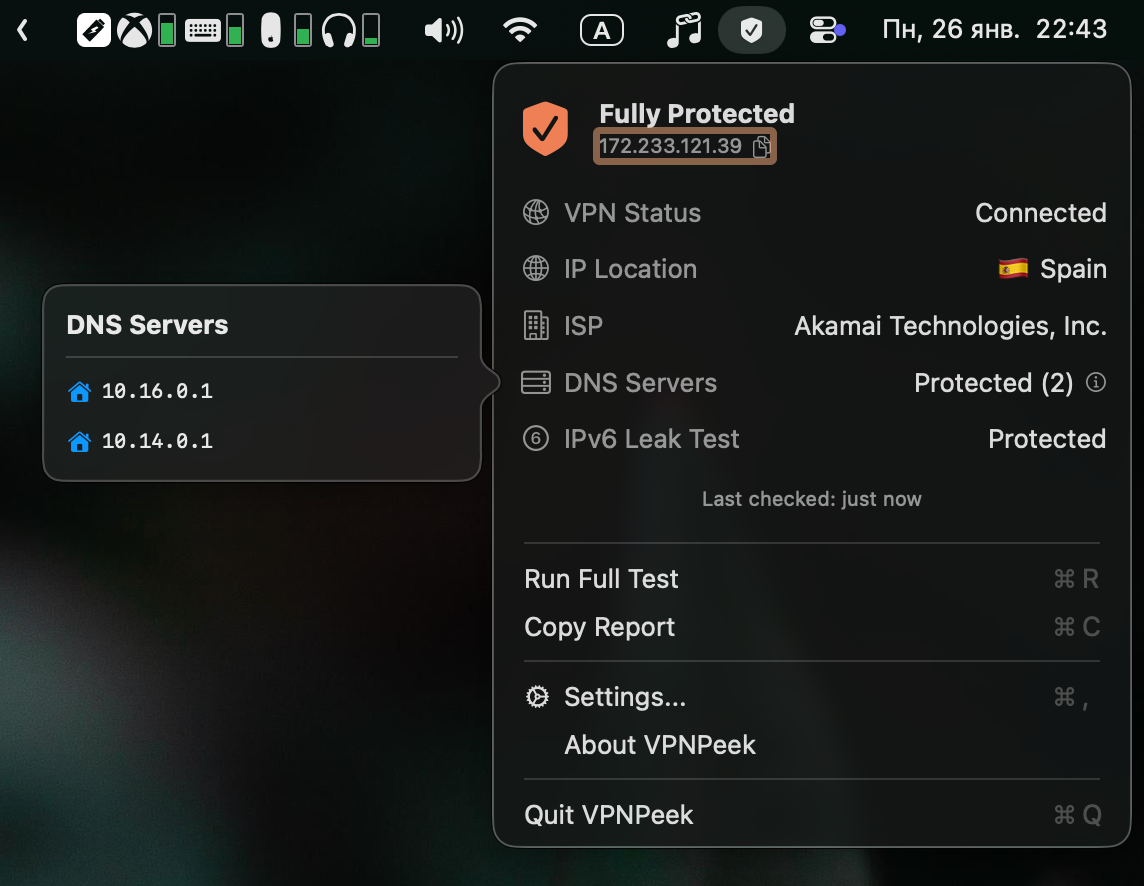
Task: Select Run Full Test
Action: pyautogui.click(x=601, y=579)
